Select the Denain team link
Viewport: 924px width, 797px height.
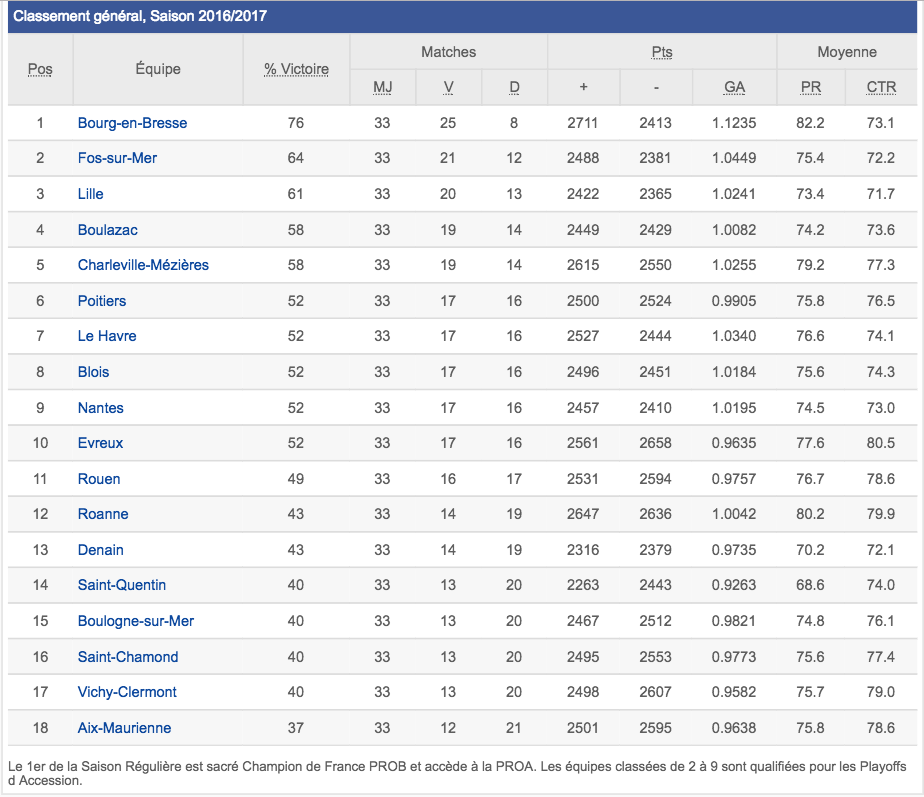coord(100,550)
